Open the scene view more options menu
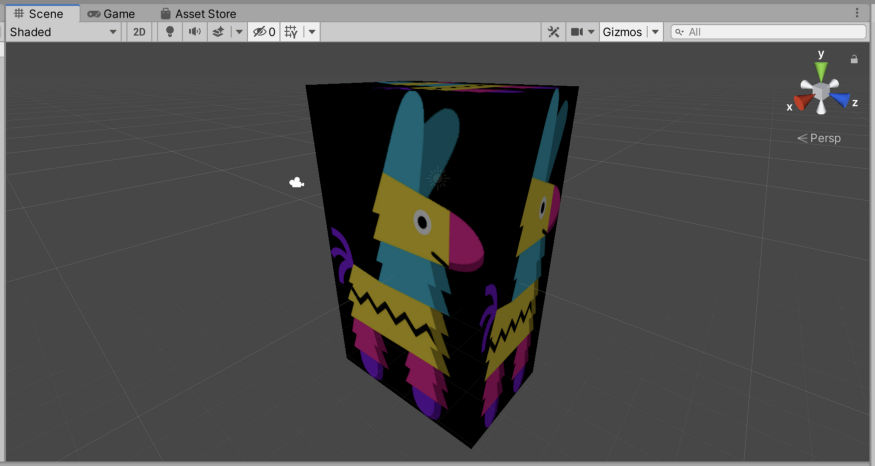Viewport: 875px width, 466px height. tap(857, 12)
